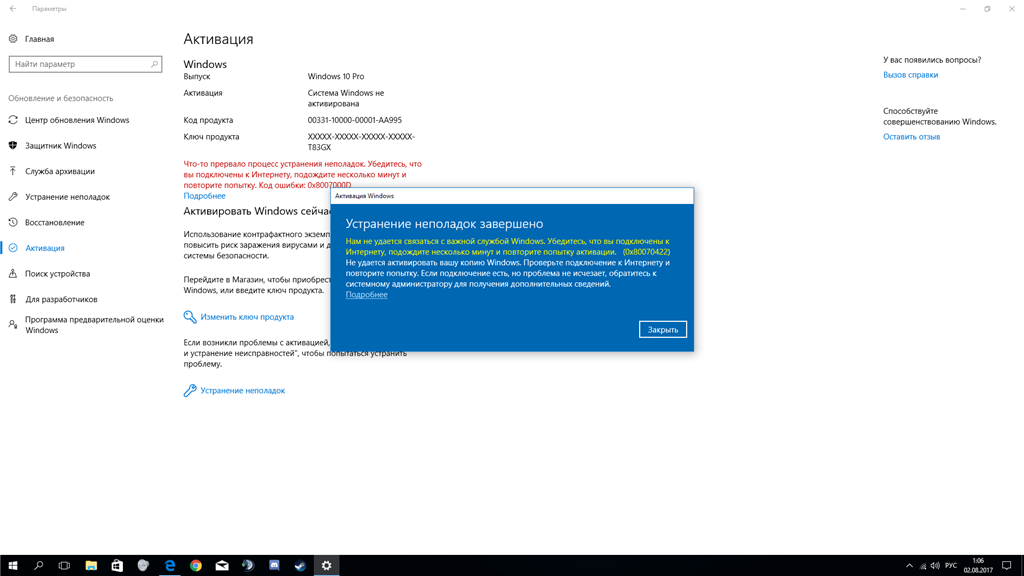Click the tools icon for Для разработчиков
This screenshot has width=1024, height=576.
coord(13,299)
